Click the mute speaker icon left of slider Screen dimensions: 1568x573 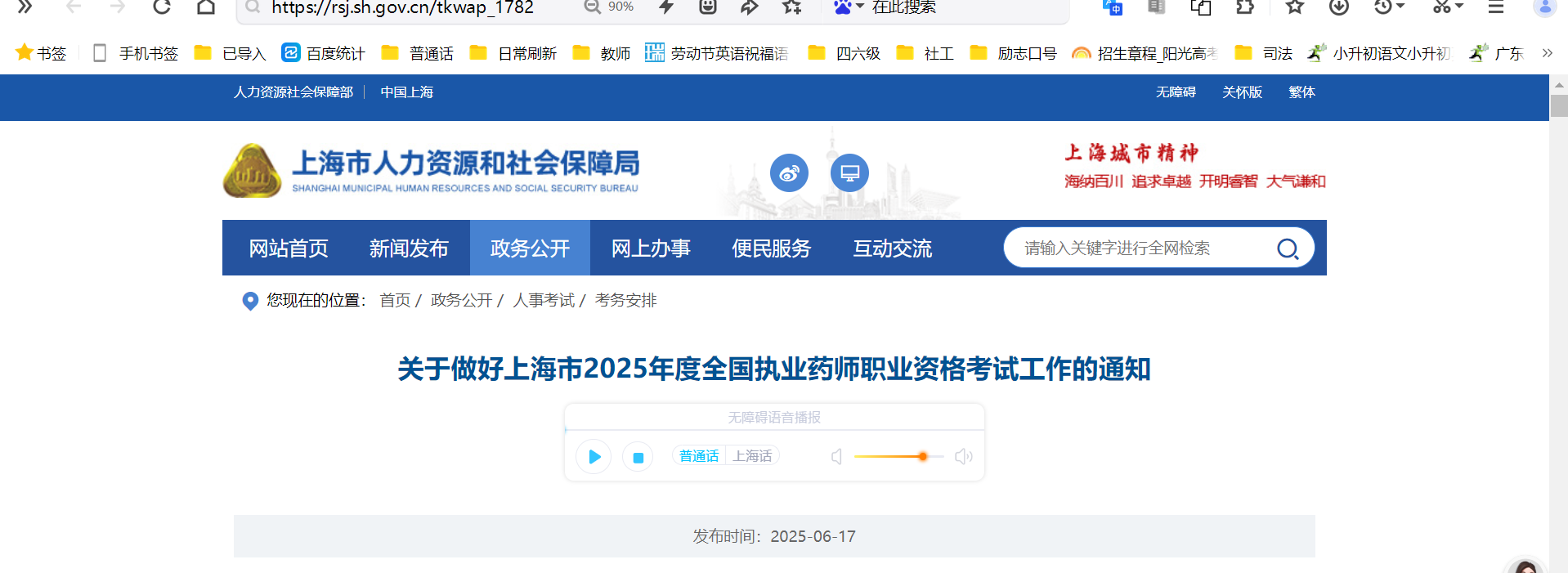[836, 457]
